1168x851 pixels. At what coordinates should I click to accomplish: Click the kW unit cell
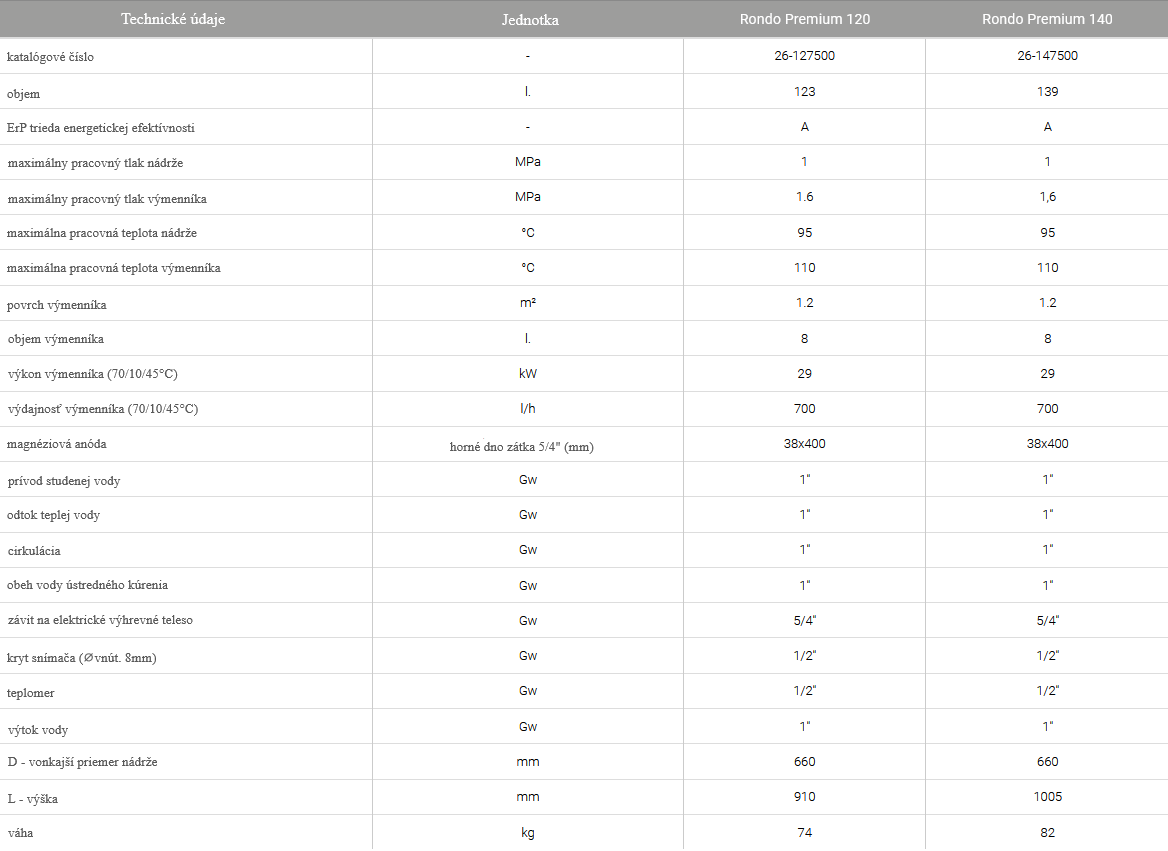click(527, 374)
